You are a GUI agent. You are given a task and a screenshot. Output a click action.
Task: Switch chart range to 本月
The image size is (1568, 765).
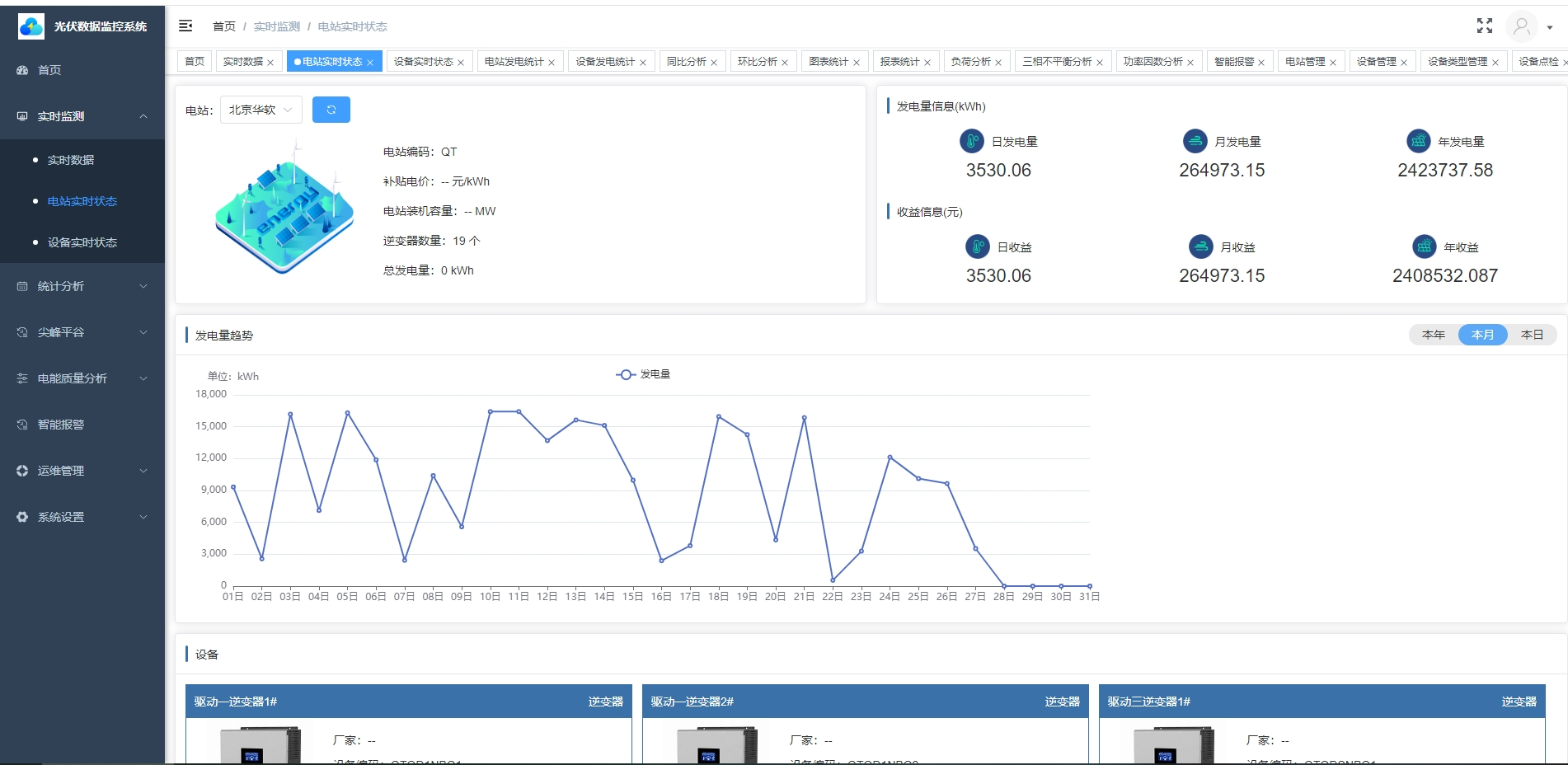(1483, 335)
